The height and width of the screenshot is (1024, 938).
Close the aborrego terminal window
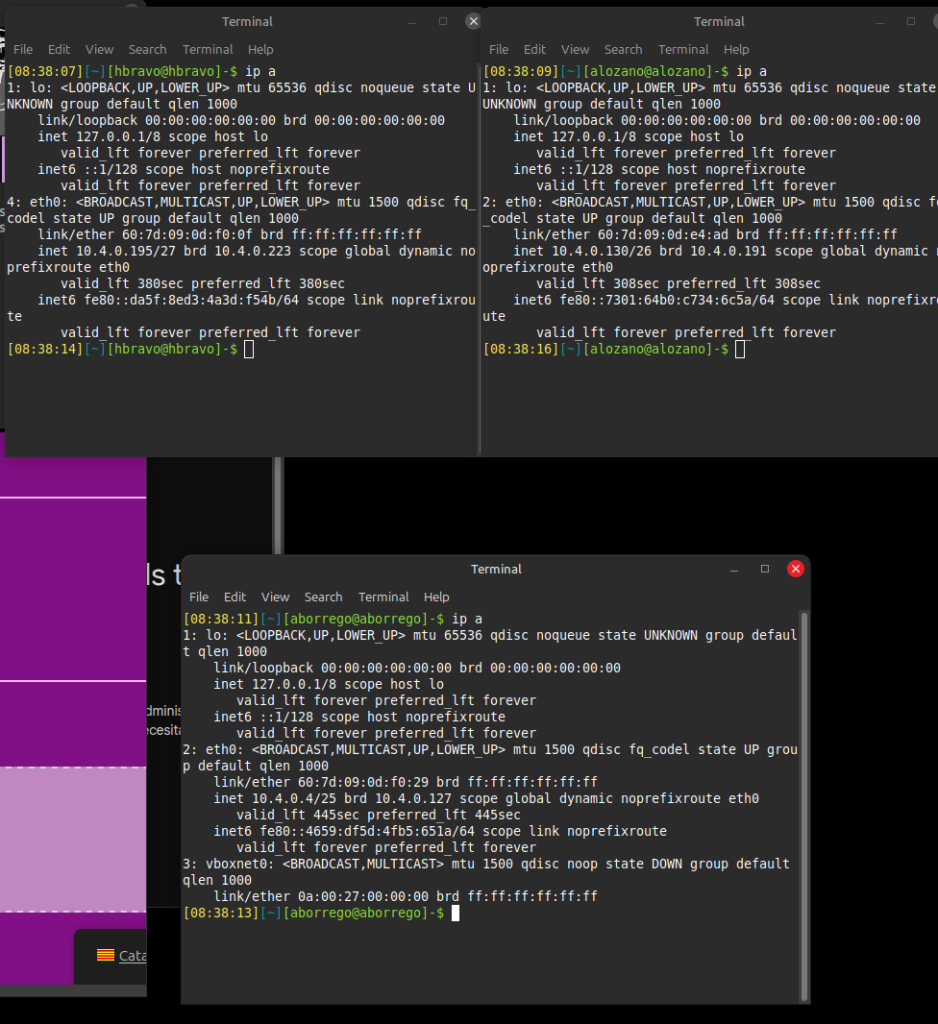795,569
